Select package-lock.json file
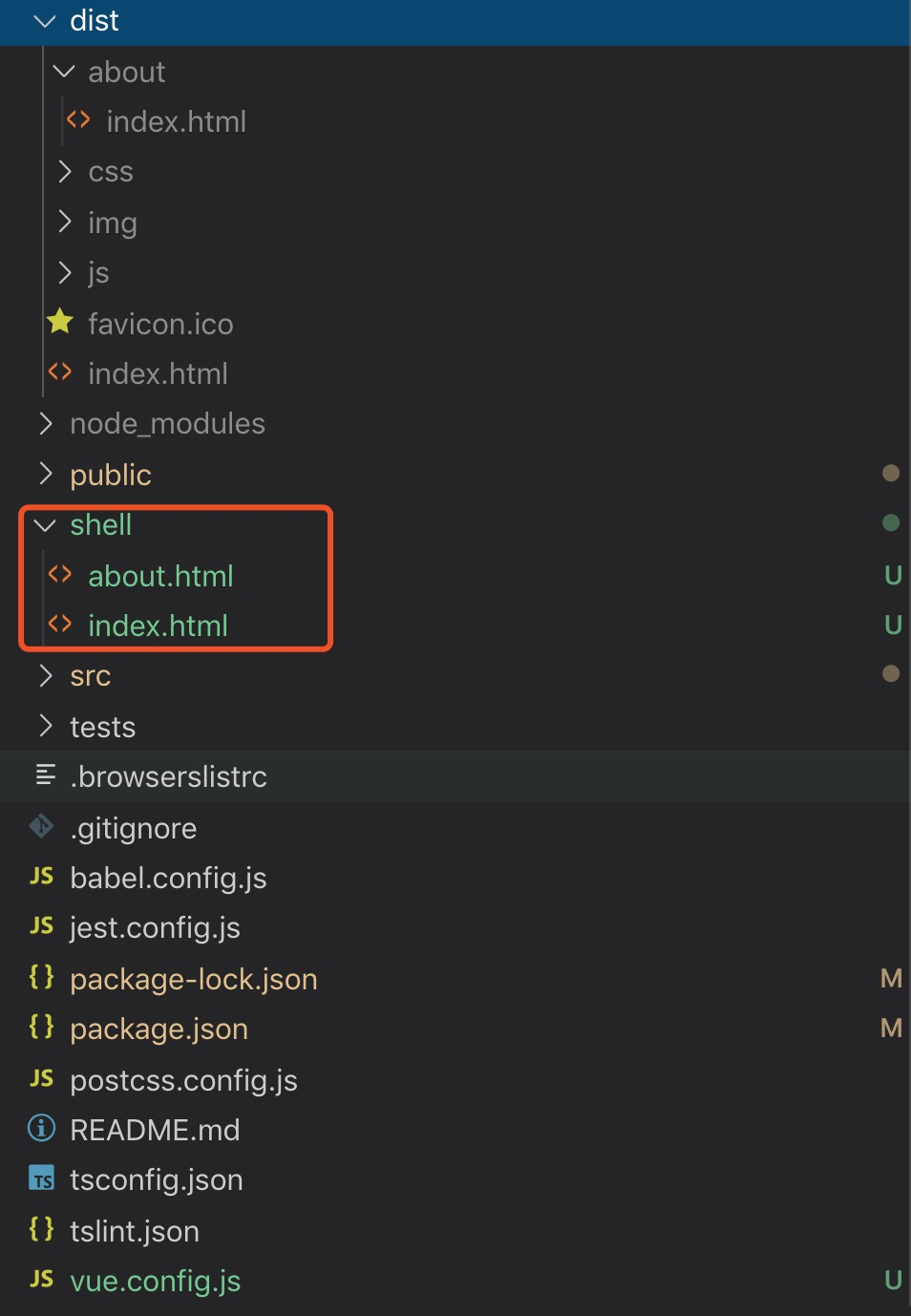Screen dimensions: 911x1316 [193, 979]
